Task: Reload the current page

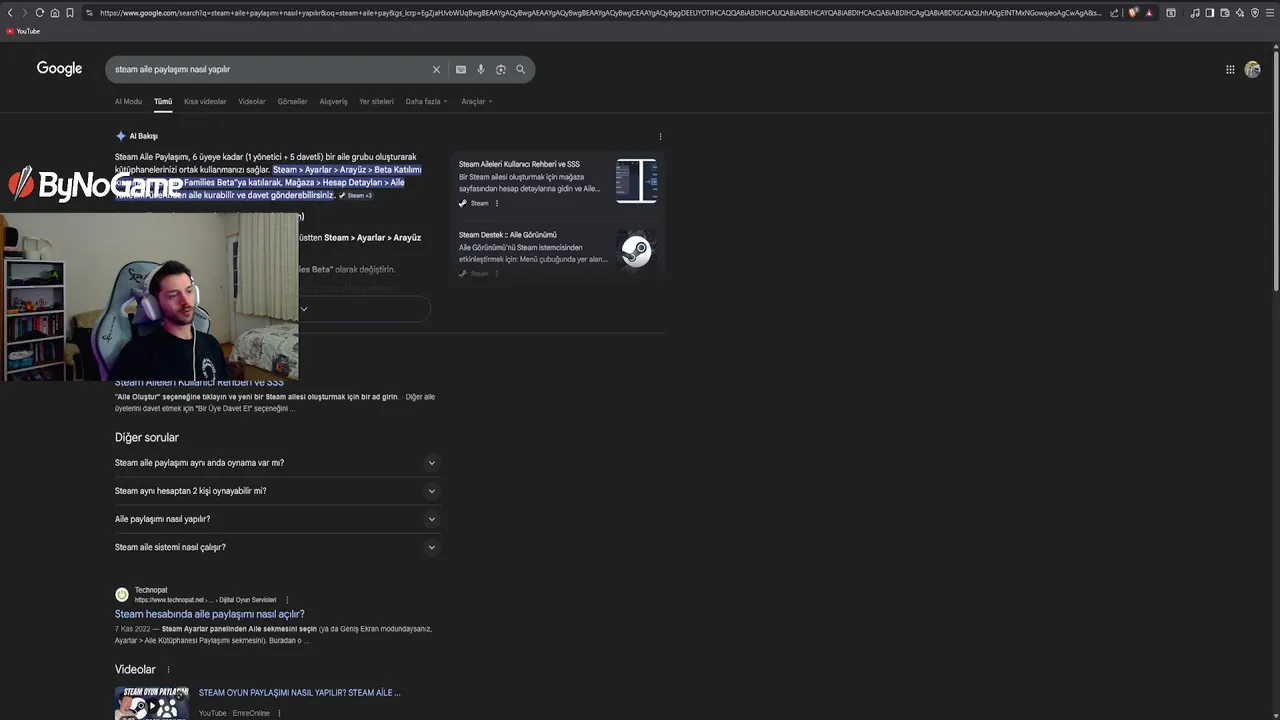Action: [40, 13]
